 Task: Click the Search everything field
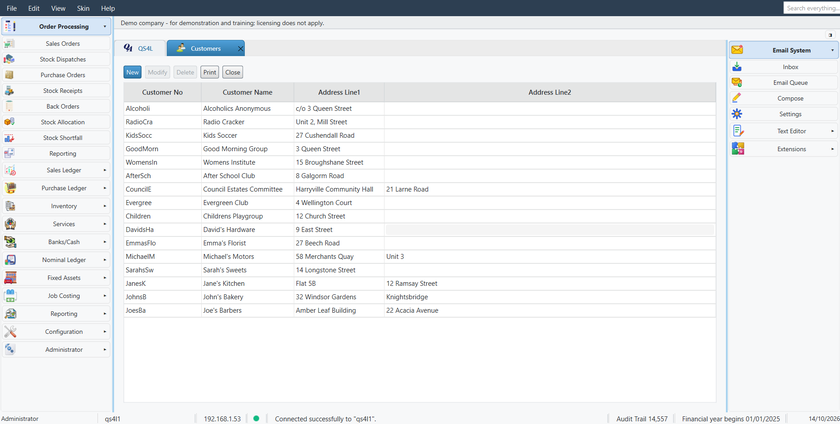coord(812,8)
